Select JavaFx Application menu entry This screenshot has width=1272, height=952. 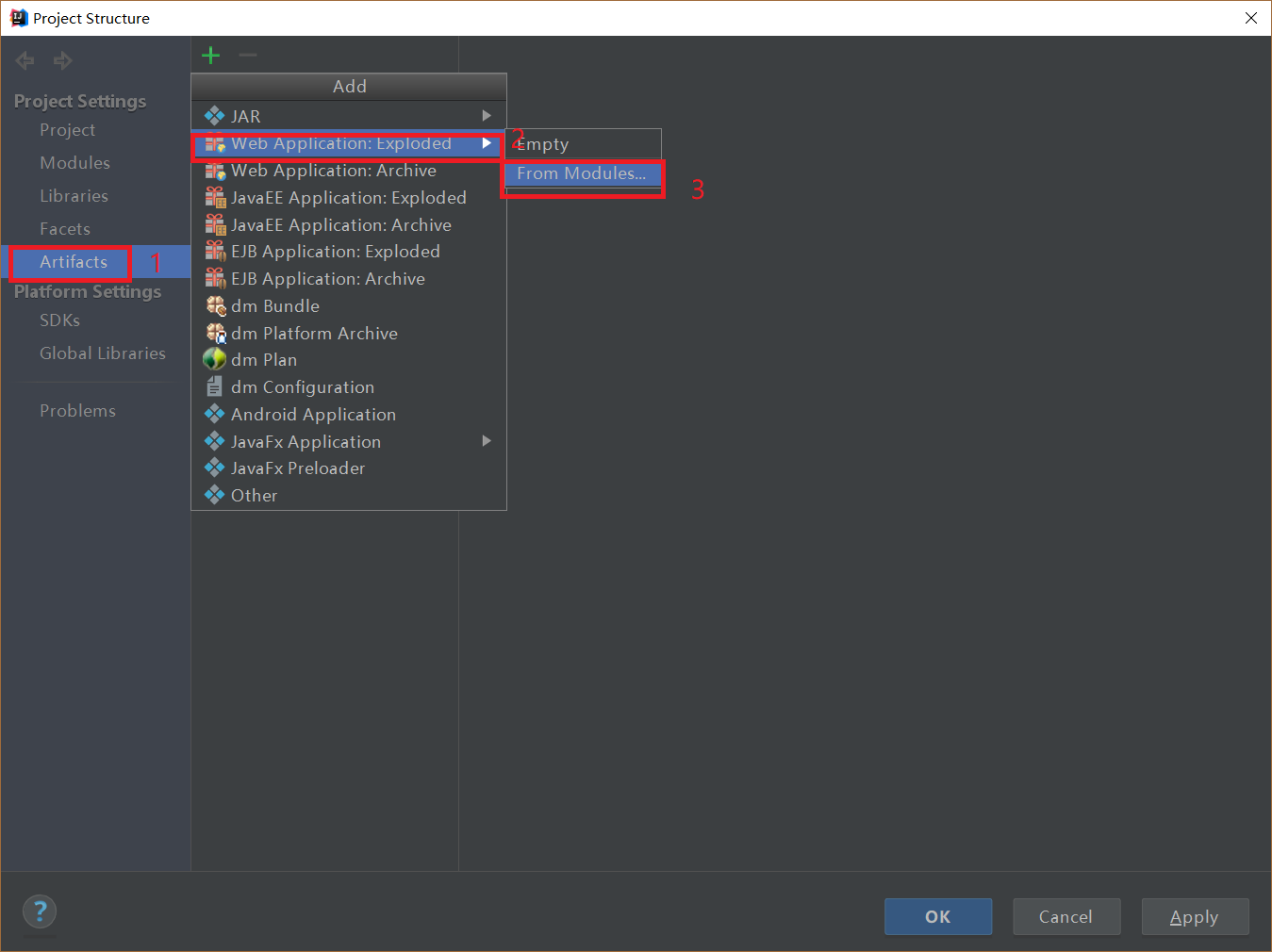(x=349, y=442)
